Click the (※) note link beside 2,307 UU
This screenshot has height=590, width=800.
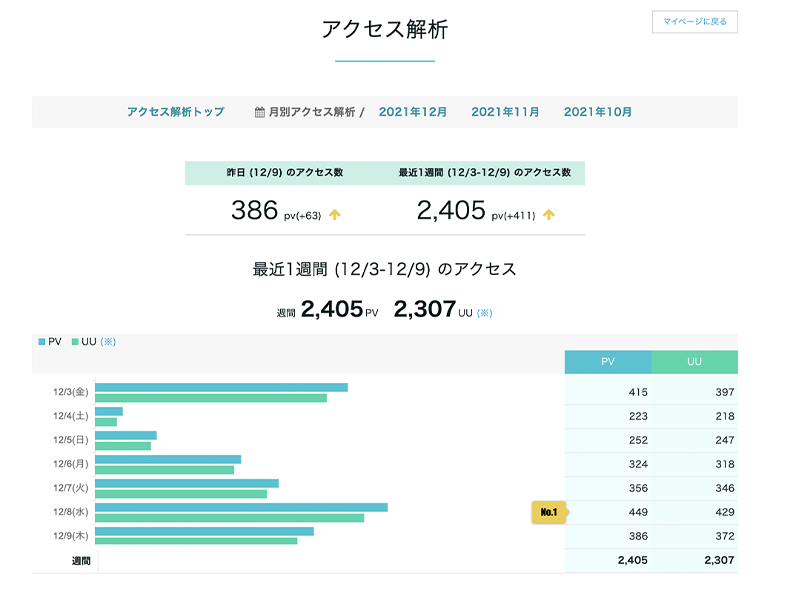pyautogui.click(x=484, y=313)
